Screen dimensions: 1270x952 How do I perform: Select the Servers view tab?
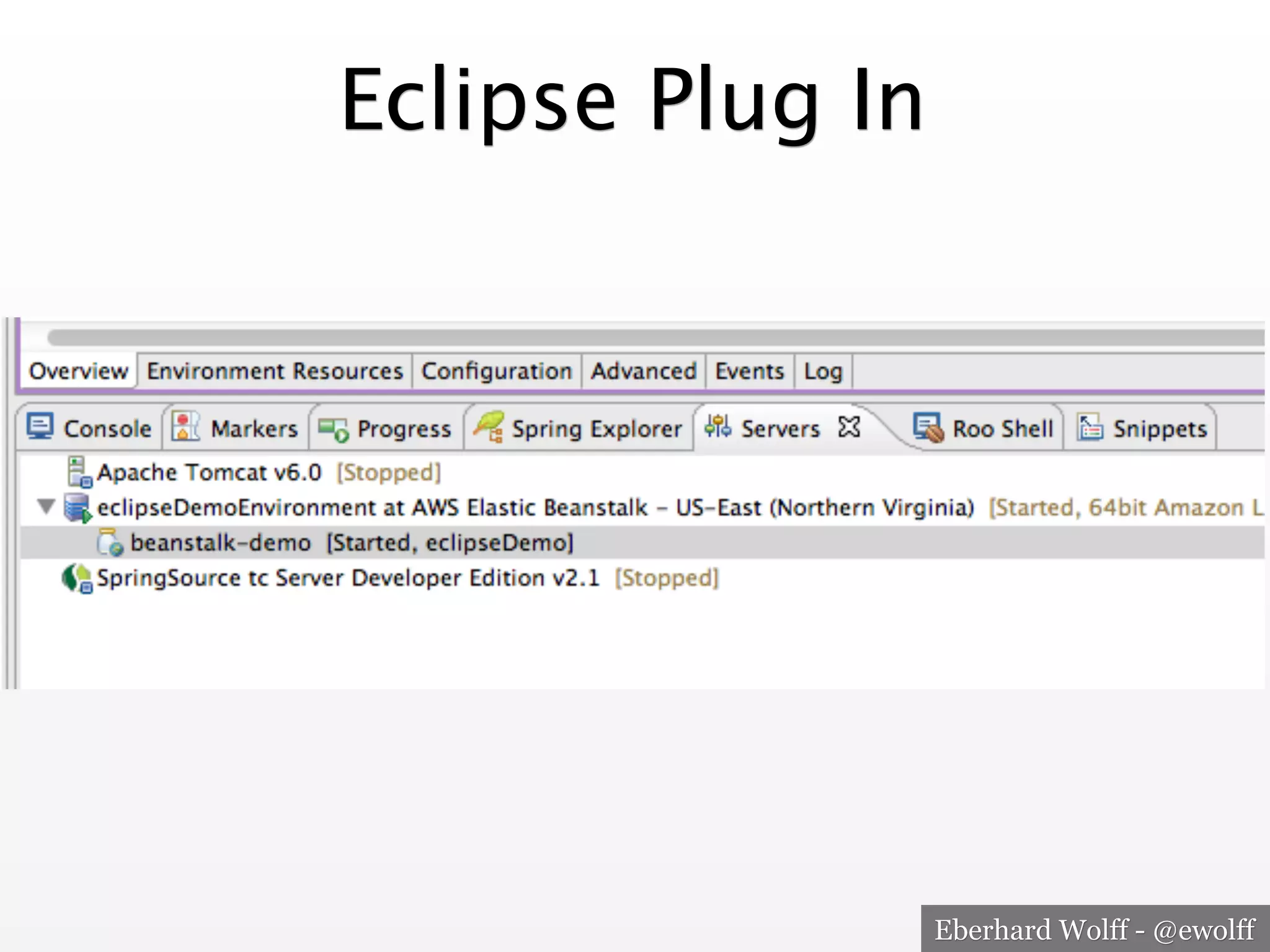pos(780,428)
